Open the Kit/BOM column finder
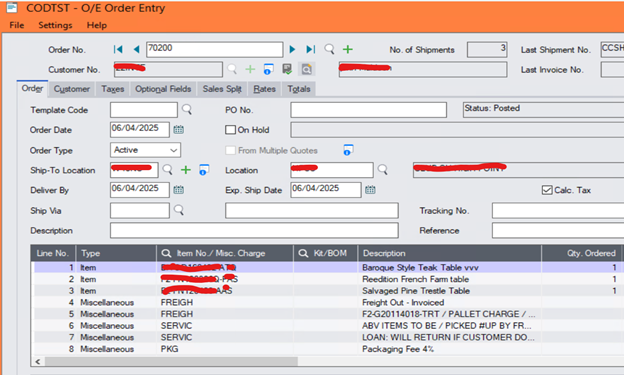 (x=303, y=253)
